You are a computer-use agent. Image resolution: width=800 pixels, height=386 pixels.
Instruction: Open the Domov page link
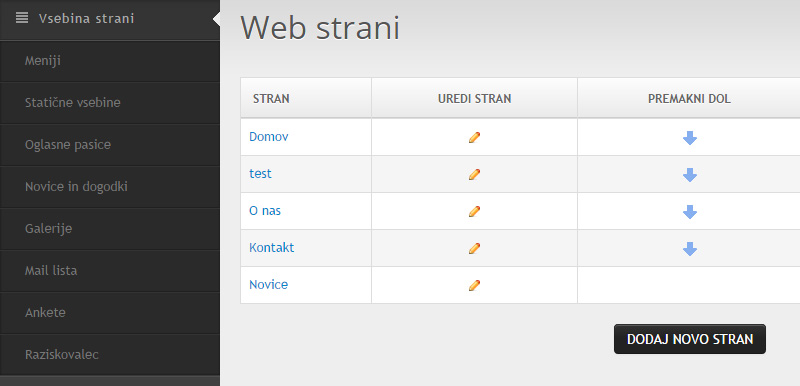(x=268, y=137)
